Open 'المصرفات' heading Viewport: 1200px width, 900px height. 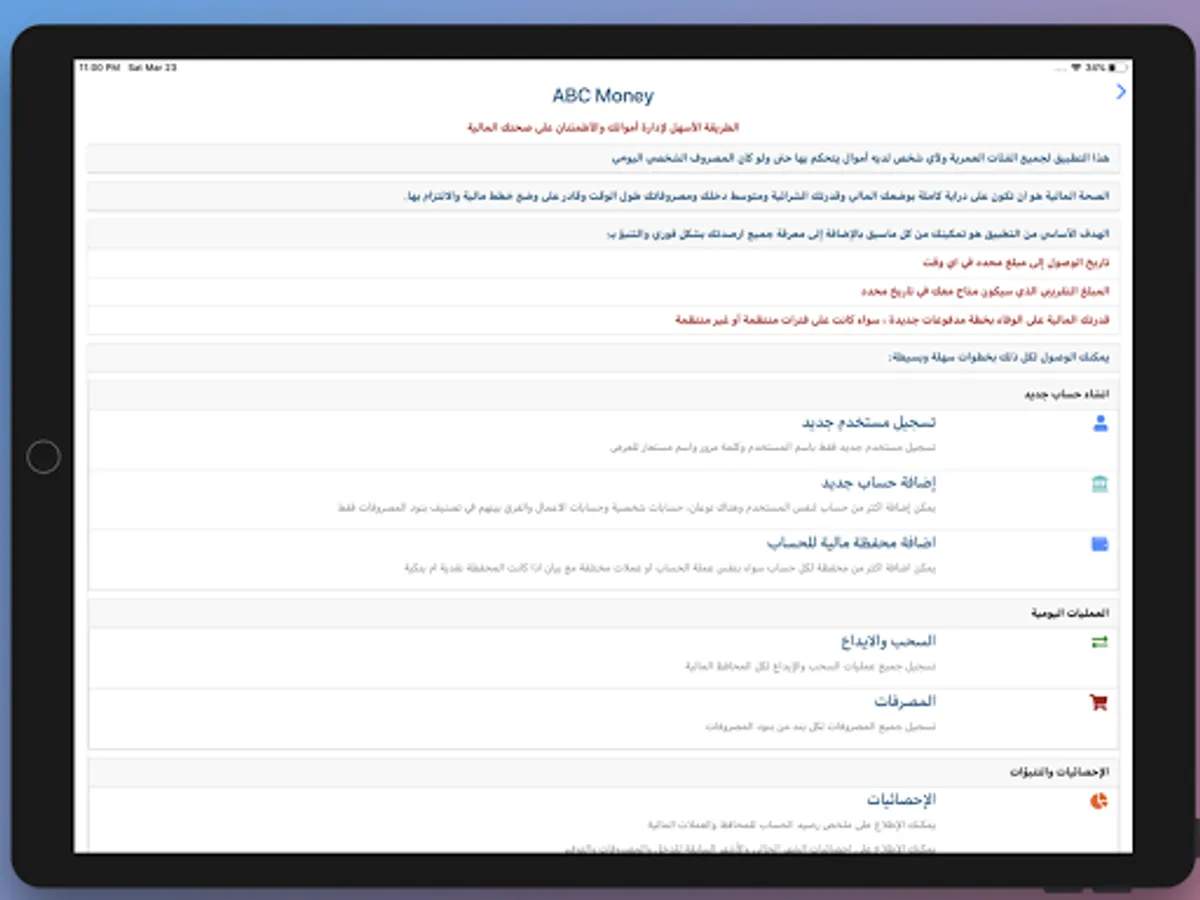(905, 701)
